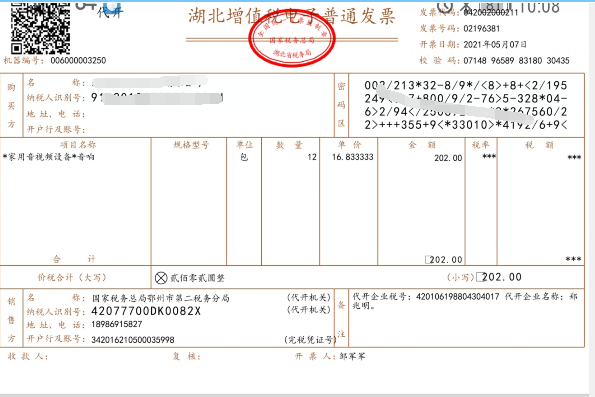Click the invoice title 湖北增值税电子普通发票
Screen dimensions: 595x397
[292, 16]
